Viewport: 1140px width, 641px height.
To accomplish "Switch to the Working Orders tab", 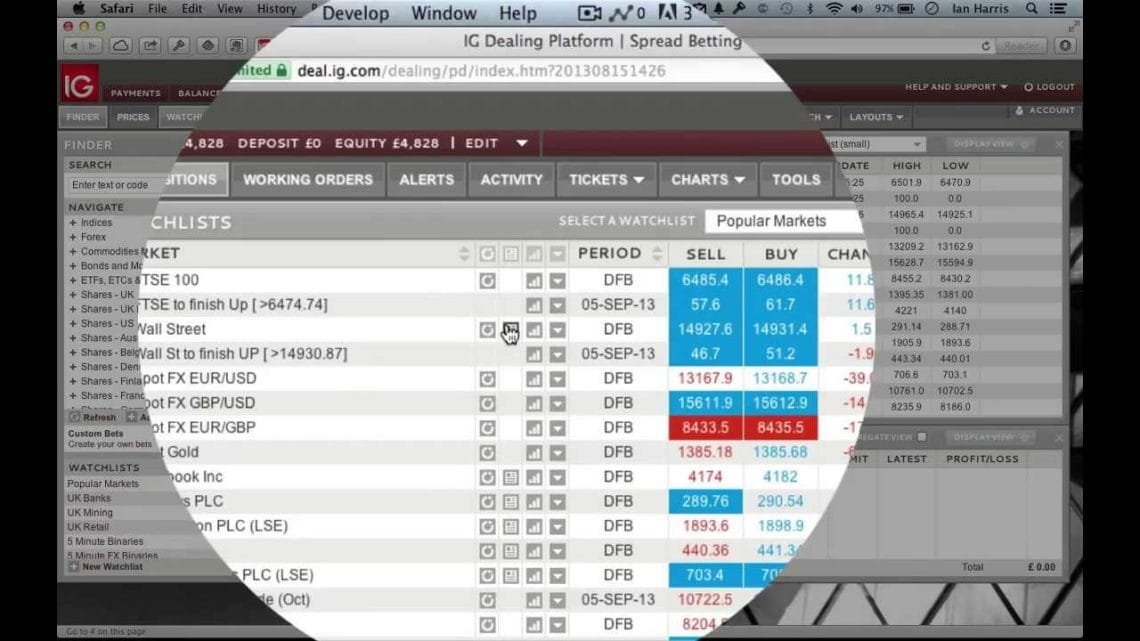I will [x=307, y=180].
